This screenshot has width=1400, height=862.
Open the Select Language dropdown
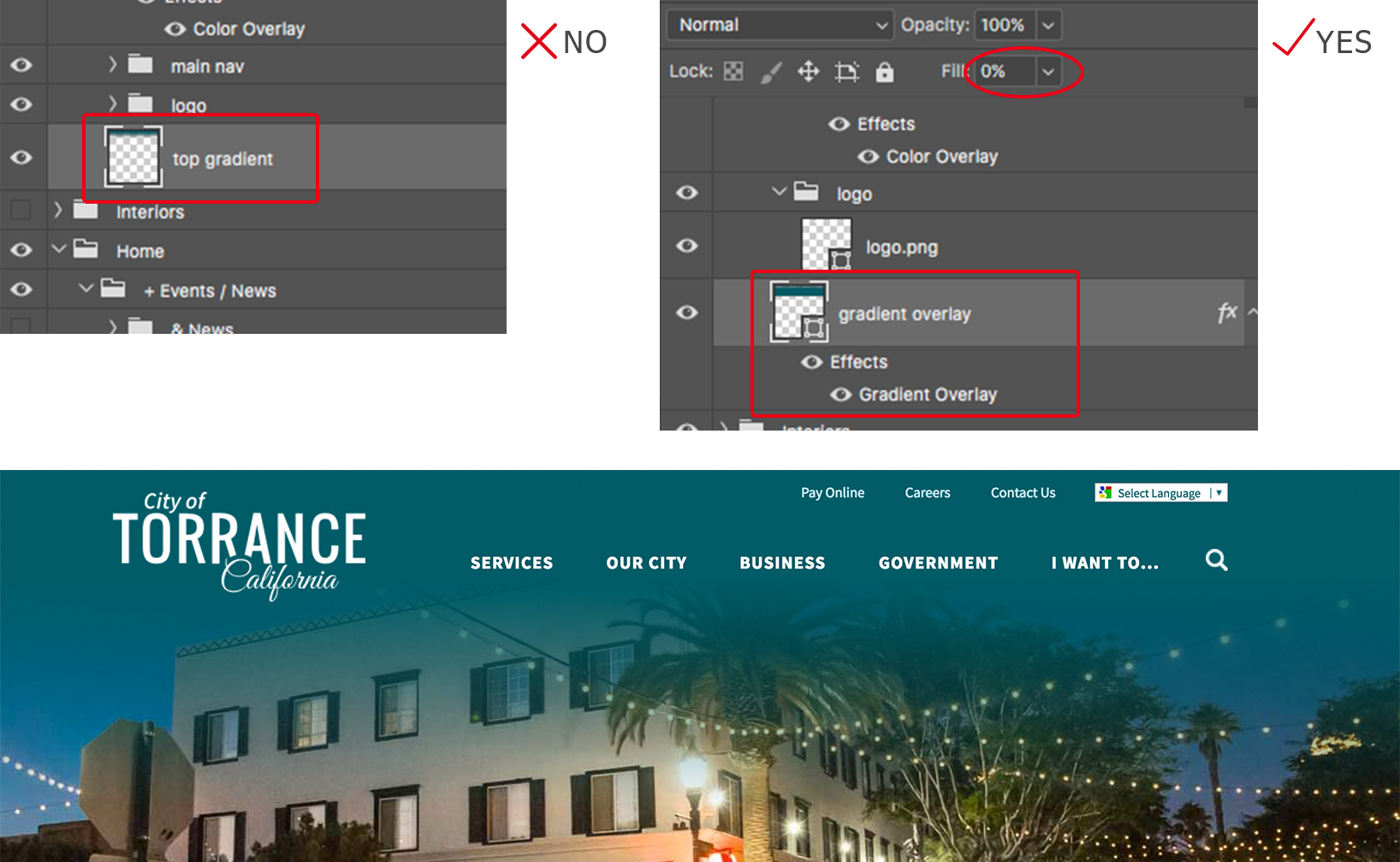pyautogui.click(x=1160, y=493)
